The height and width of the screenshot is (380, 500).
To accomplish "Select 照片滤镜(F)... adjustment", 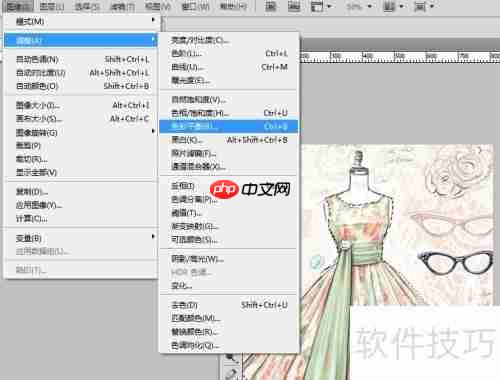I will click(x=229, y=153).
